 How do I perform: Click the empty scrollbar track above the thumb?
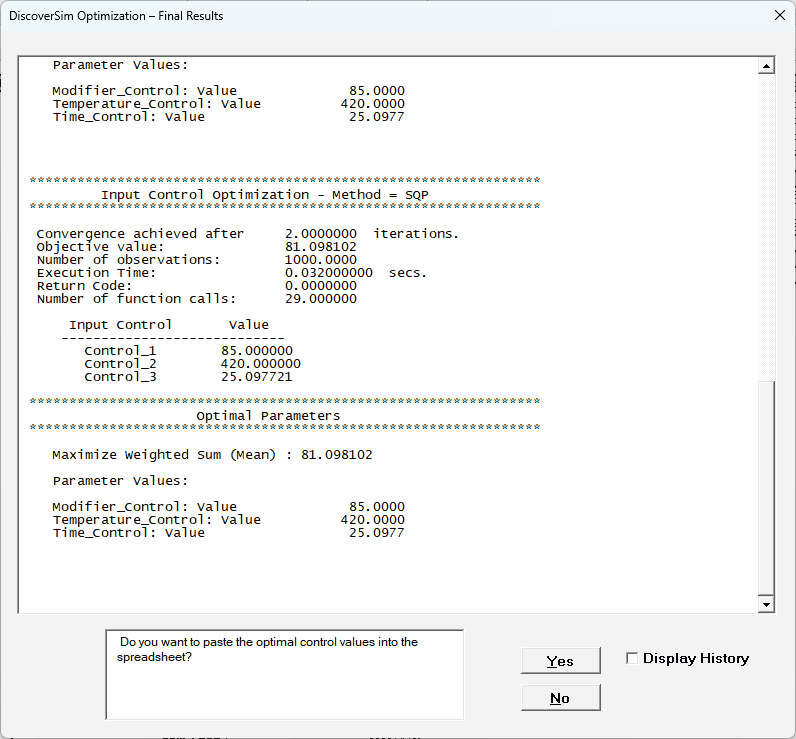(x=767, y=220)
